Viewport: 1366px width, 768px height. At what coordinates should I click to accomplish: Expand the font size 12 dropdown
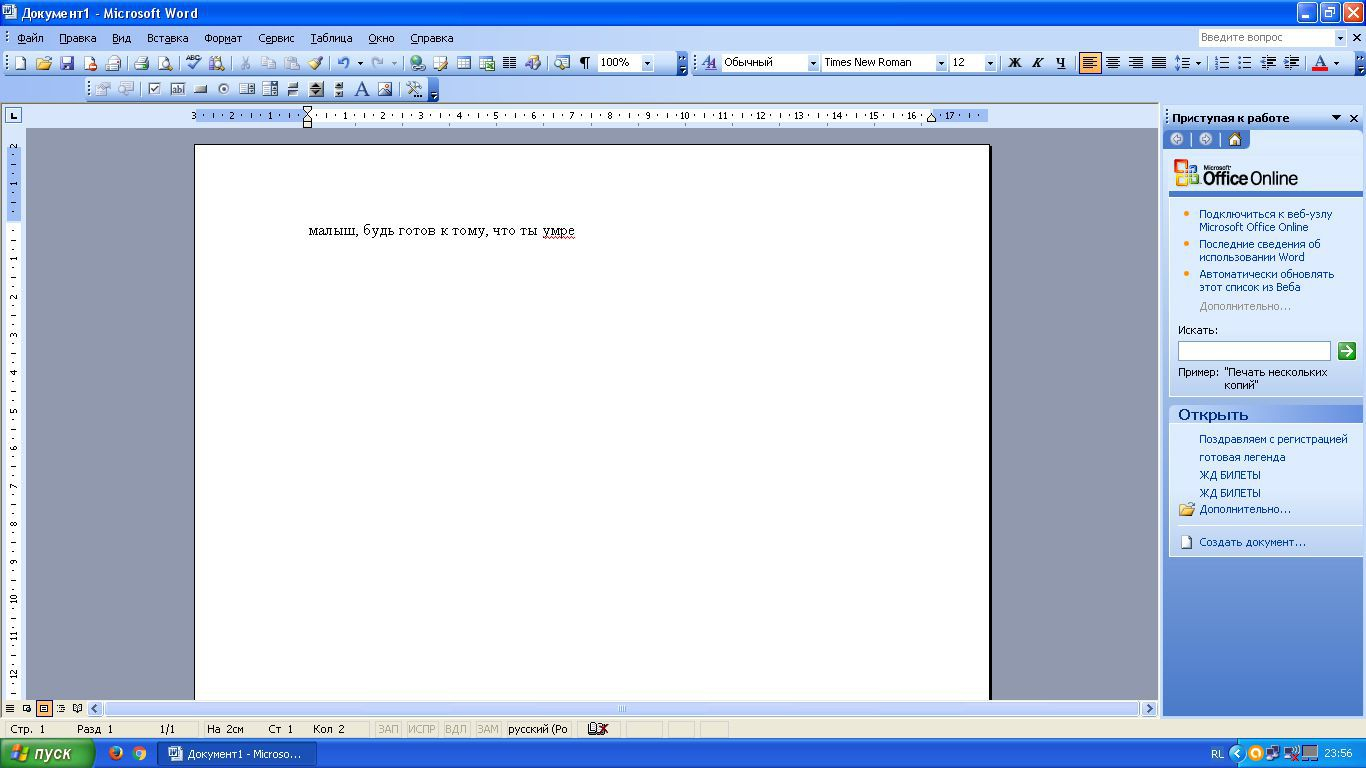click(x=990, y=63)
